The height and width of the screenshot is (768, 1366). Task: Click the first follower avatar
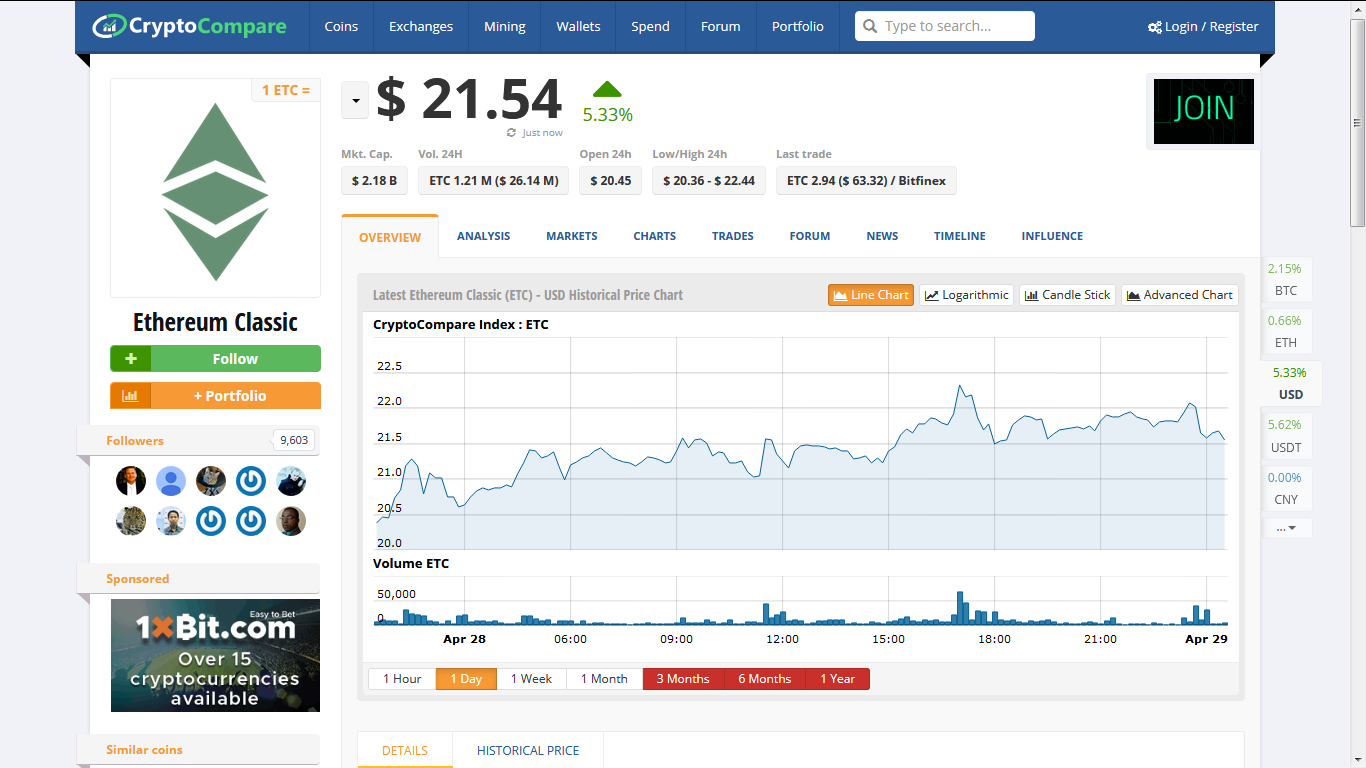pyautogui.click(x=131, y=481)
